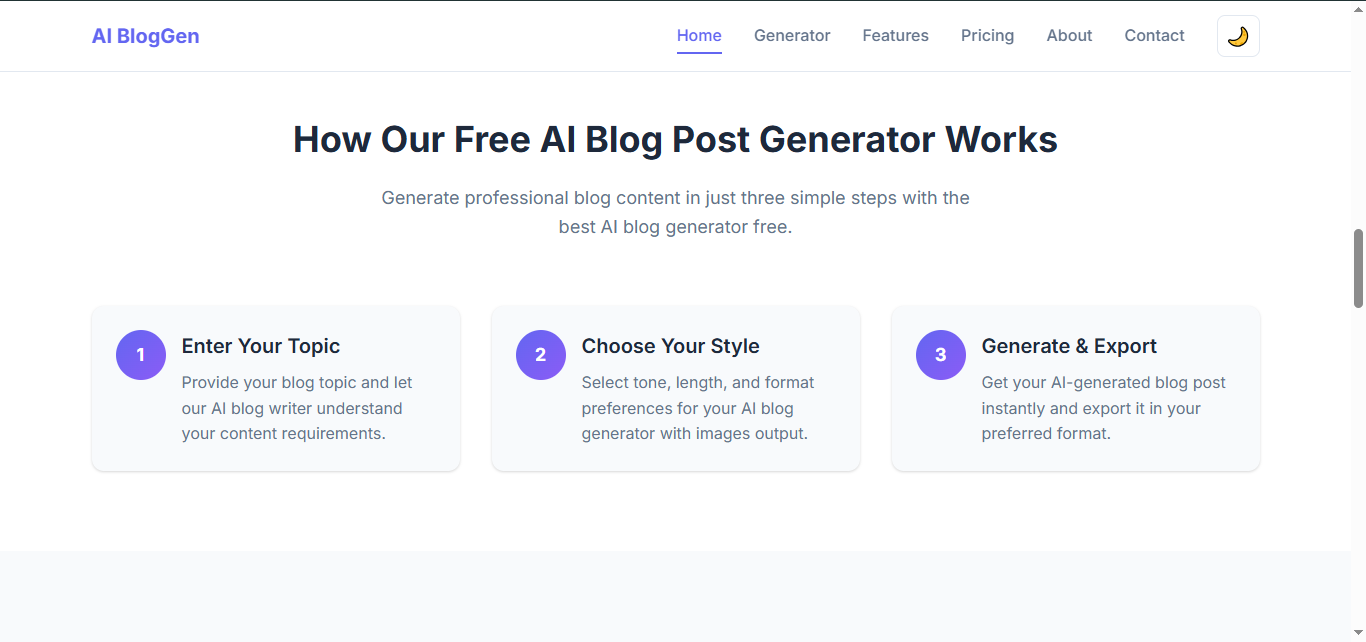This screenshot has width=1366, height=642.
Task: Click the main heading about how the generator works
Action: tap(675, 139)
